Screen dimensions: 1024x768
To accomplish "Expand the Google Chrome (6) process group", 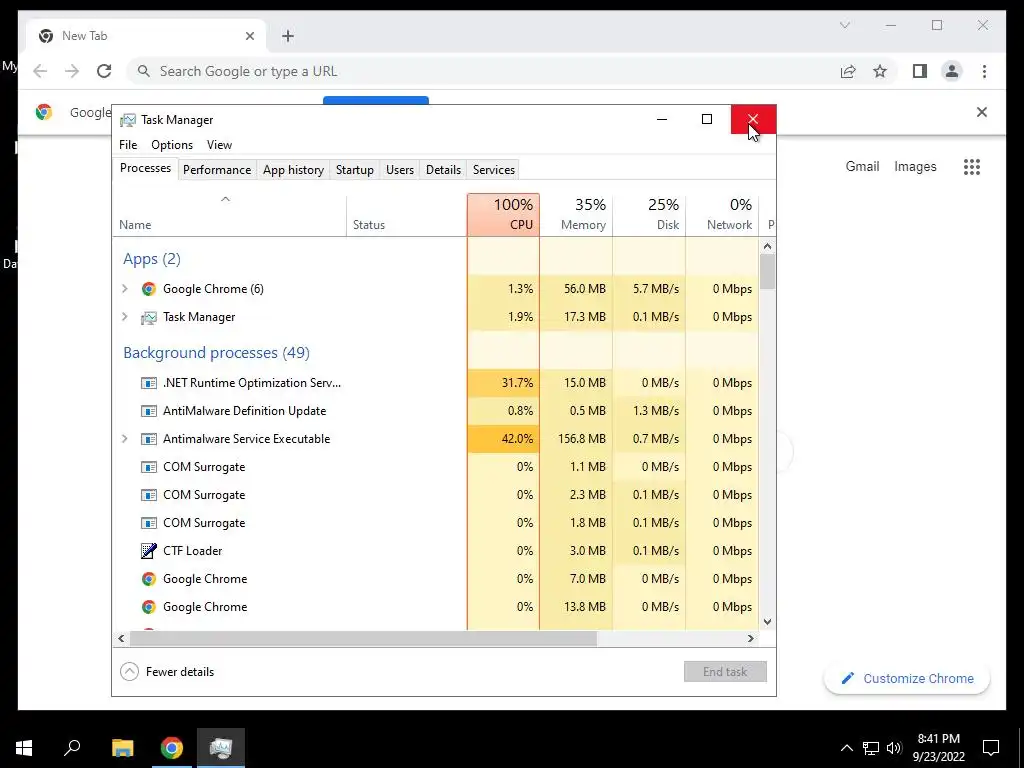I will click(x=125, y=289).
